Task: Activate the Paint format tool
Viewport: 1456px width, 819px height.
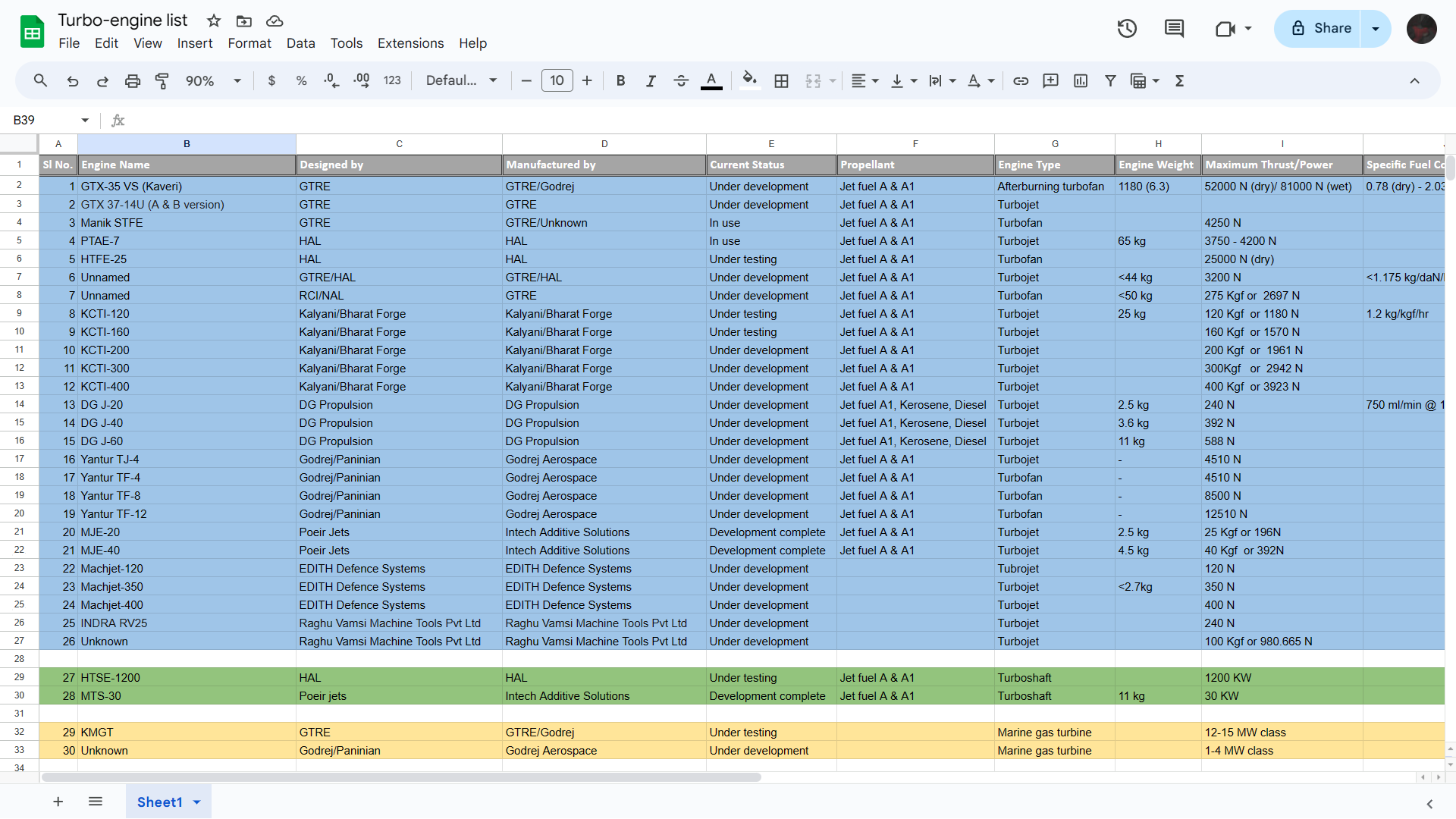Action: coord(162,80)
